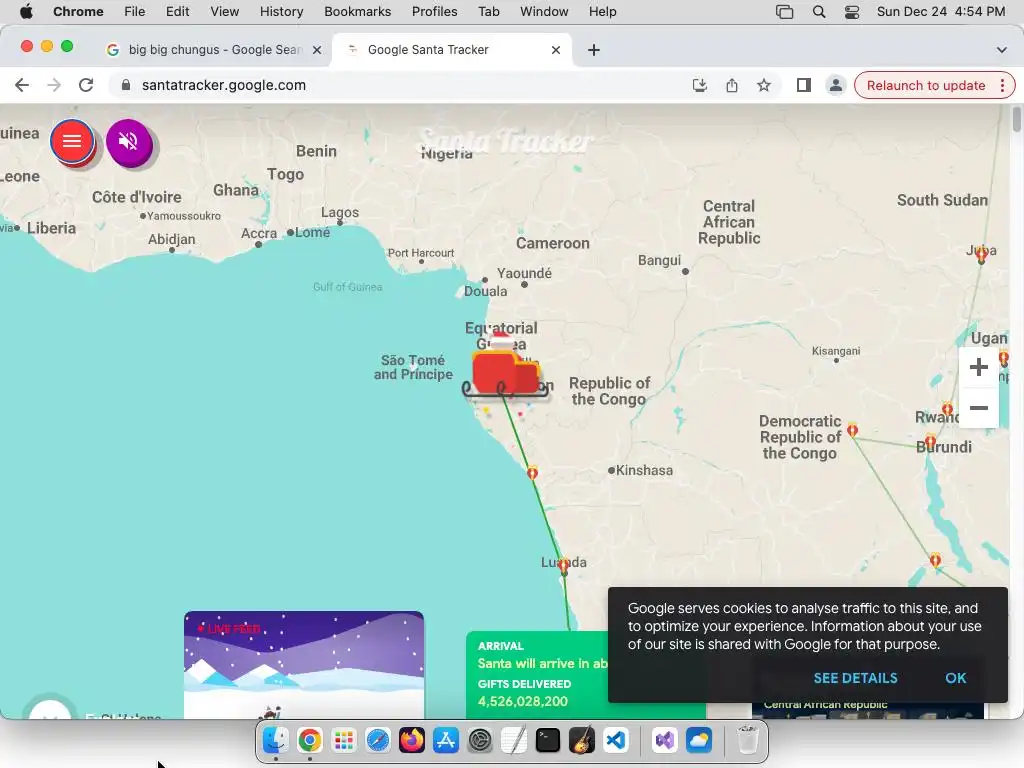Open the Help menu
Screen dimensions: 1024x768
point(602,12)
